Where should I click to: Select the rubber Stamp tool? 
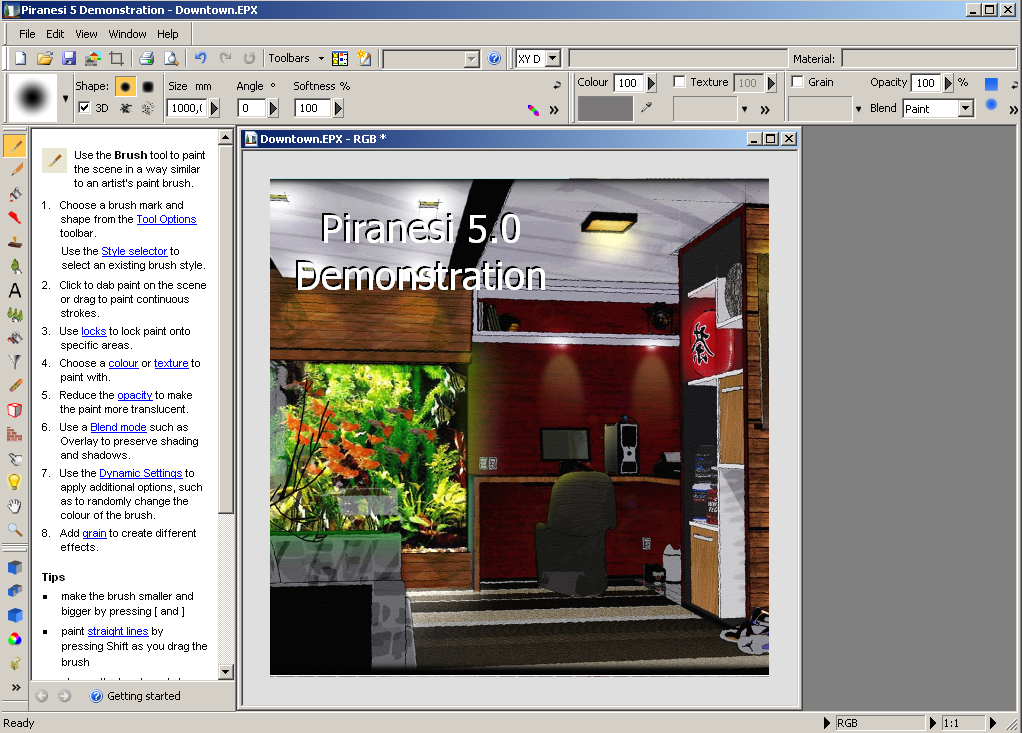click(x=15, y=242)
